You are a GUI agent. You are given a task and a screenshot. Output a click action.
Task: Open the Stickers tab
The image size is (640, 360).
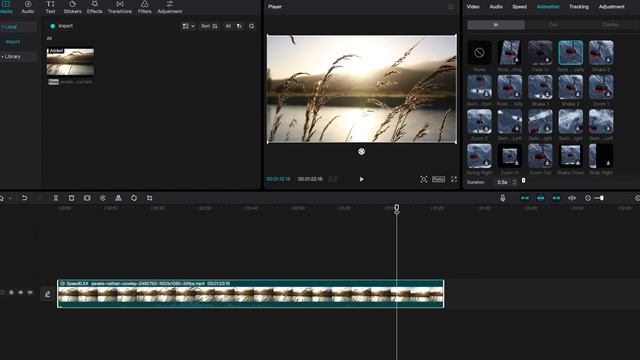72,7
